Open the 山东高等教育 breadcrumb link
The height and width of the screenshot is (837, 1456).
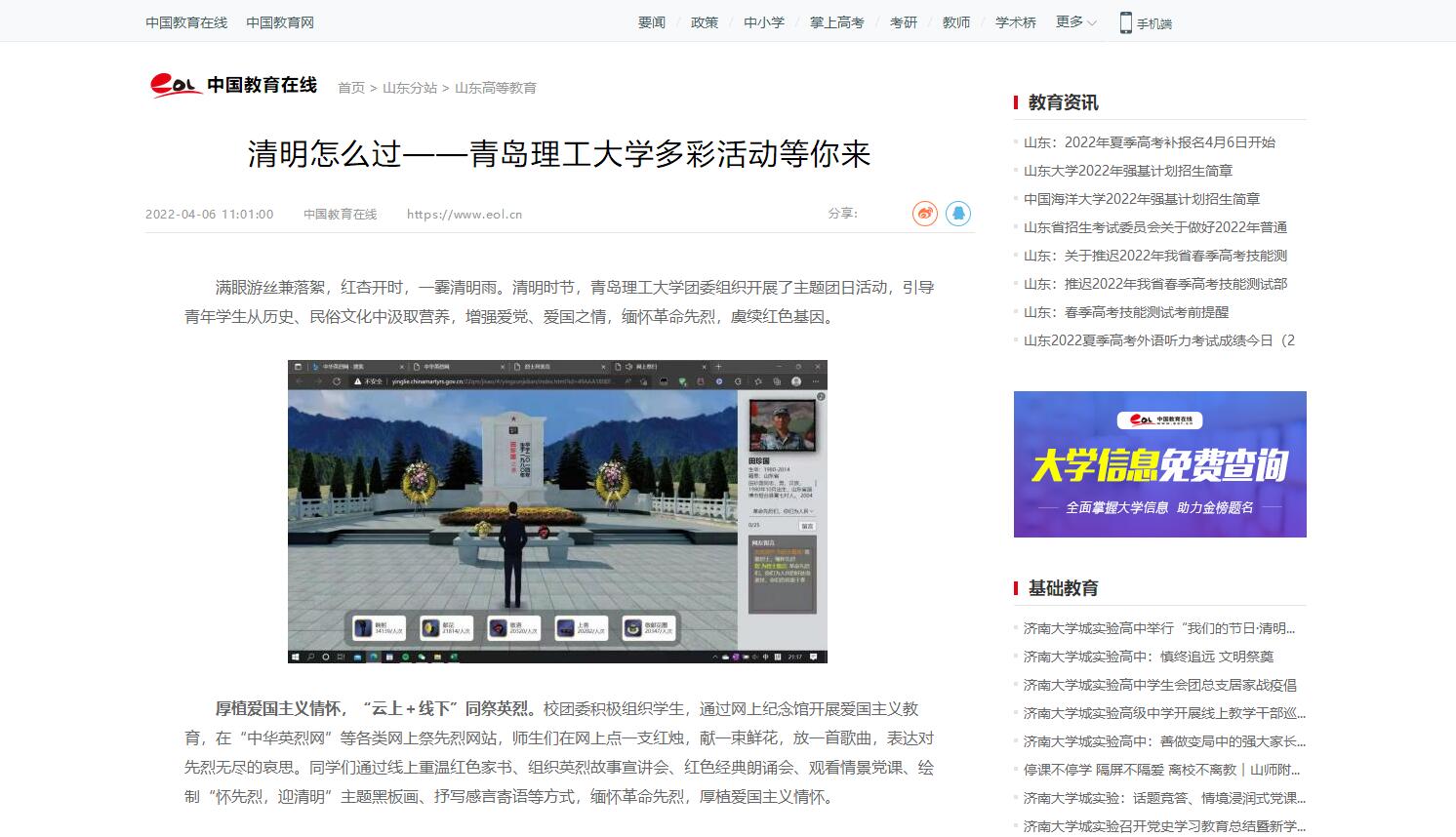(495, 88)
